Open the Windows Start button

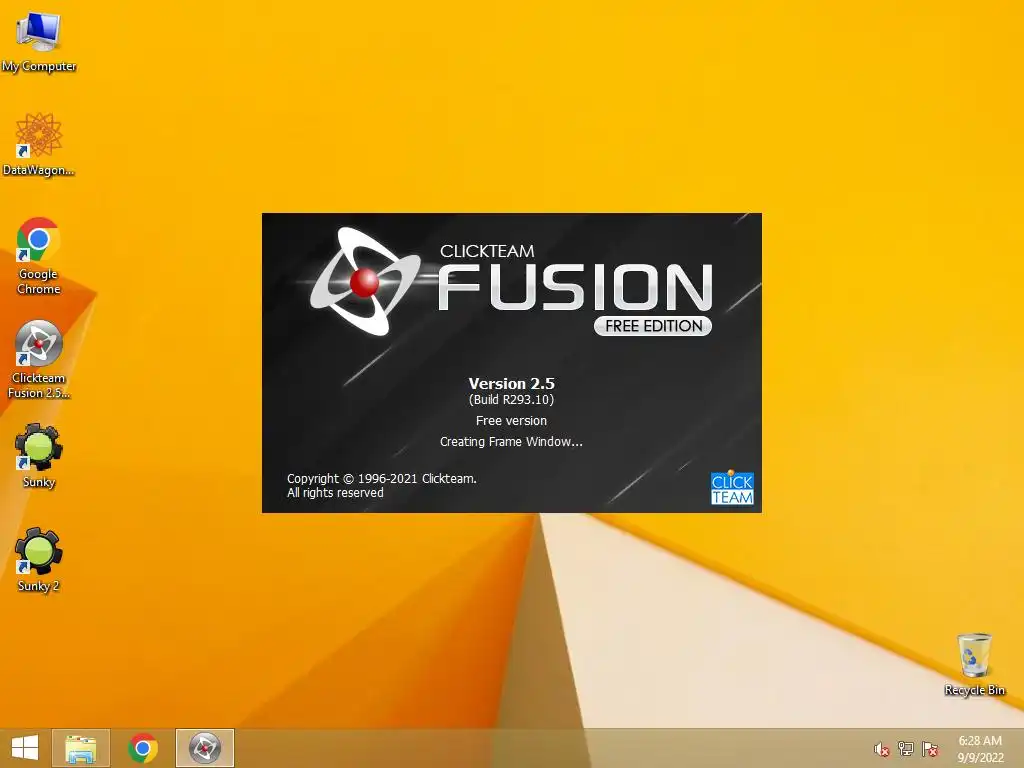pyautogui.click(x=25, y=748)
